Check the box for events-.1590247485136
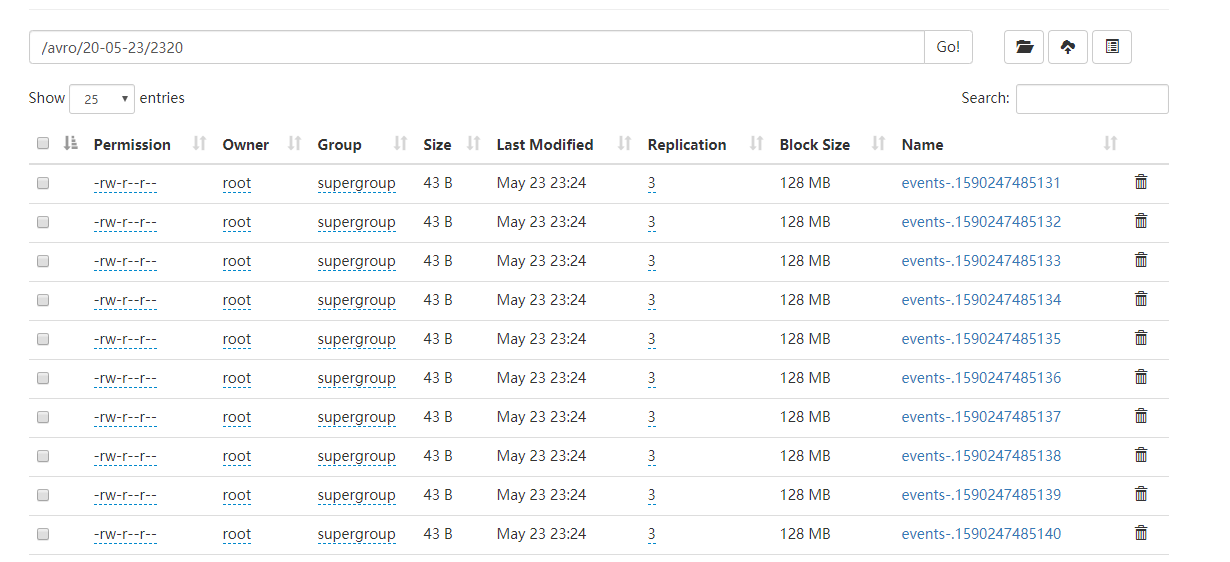The image size is (1230, 562). (x=43, y=378)
